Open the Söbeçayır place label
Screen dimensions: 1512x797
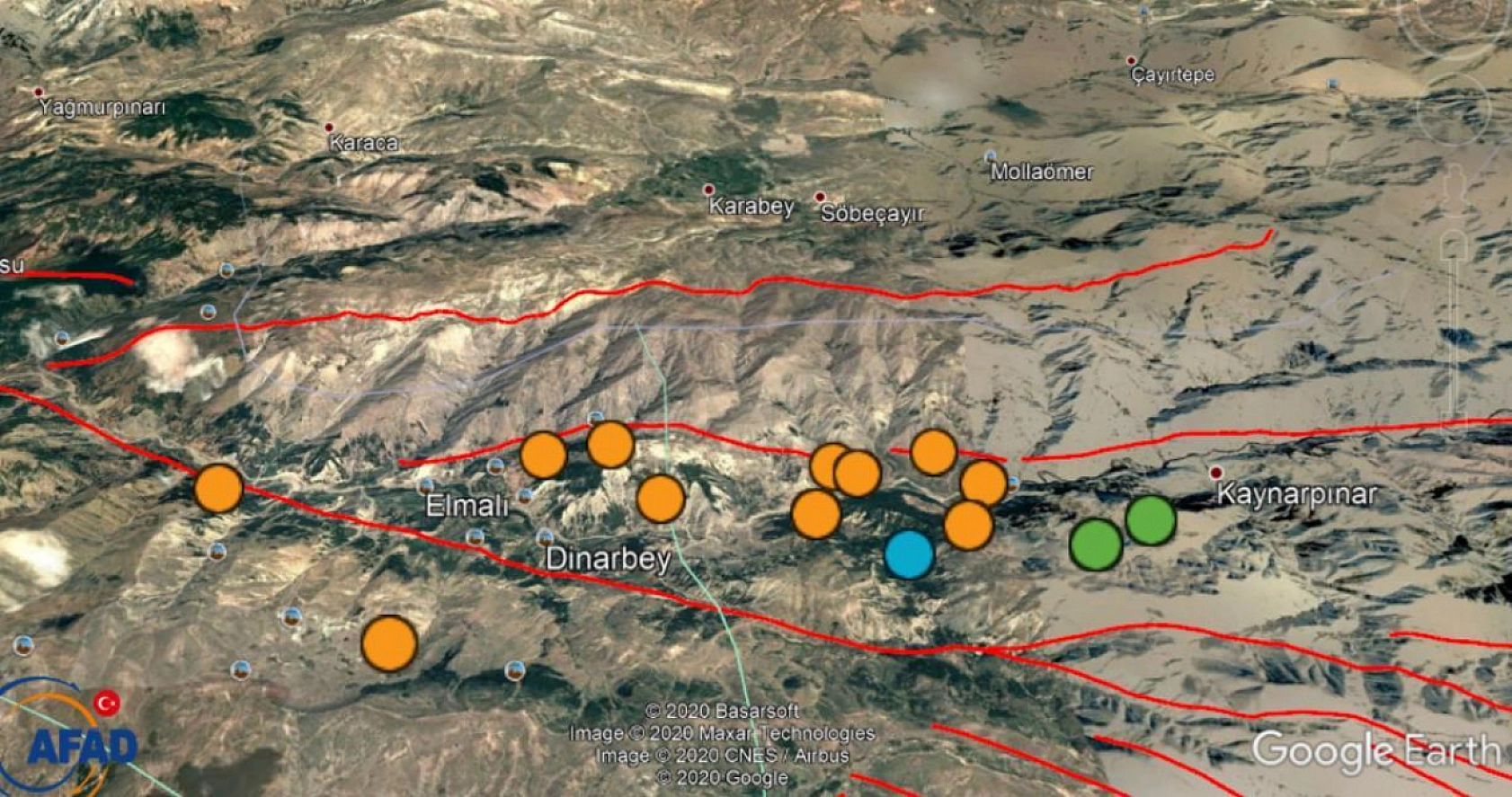872,214
